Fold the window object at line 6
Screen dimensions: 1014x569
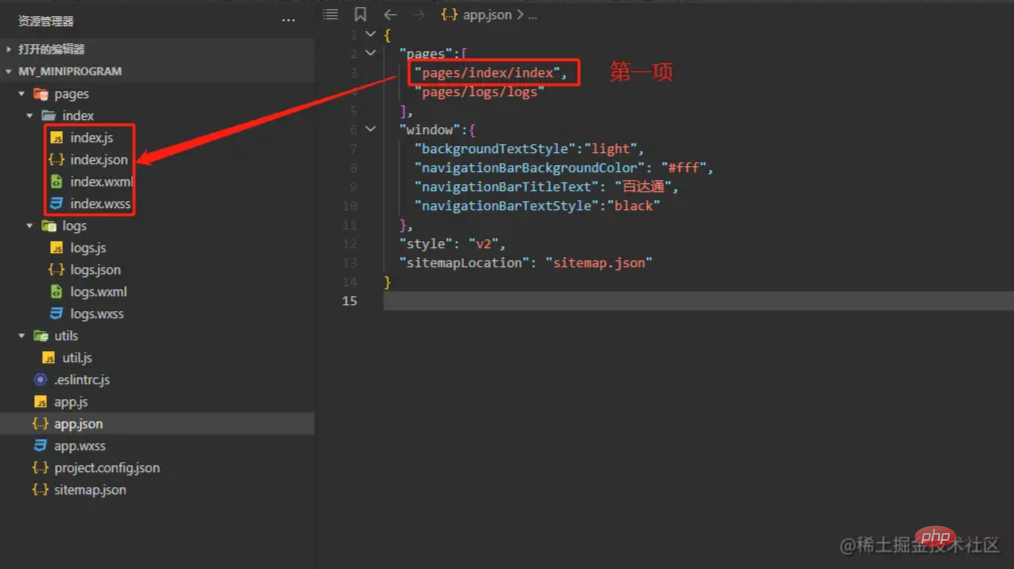371,129
